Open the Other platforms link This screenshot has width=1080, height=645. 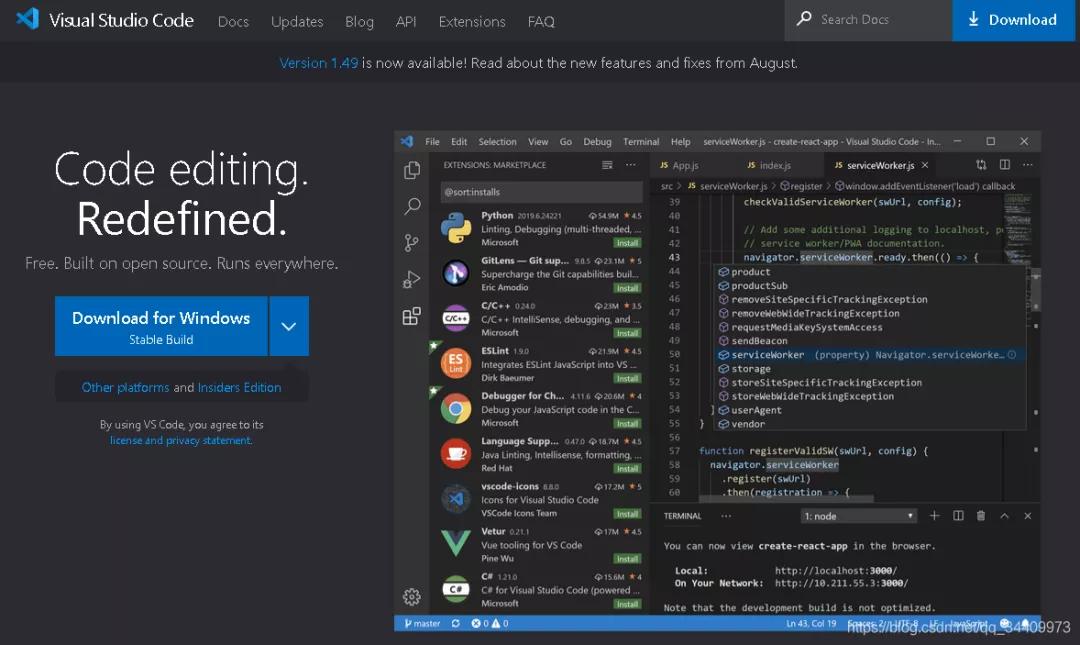coord(125,387)
